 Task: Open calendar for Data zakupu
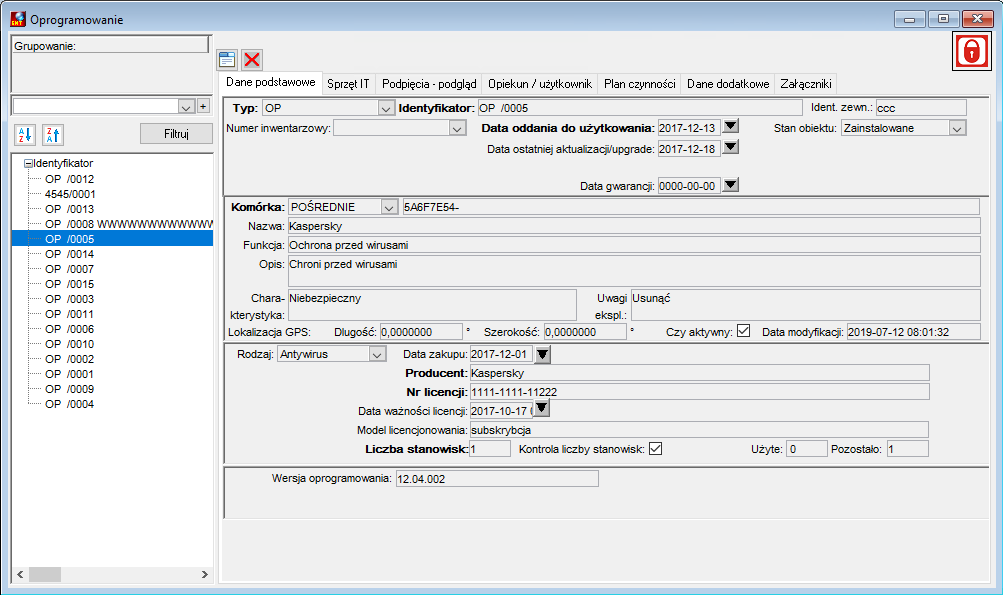click(x=542, y=354)
